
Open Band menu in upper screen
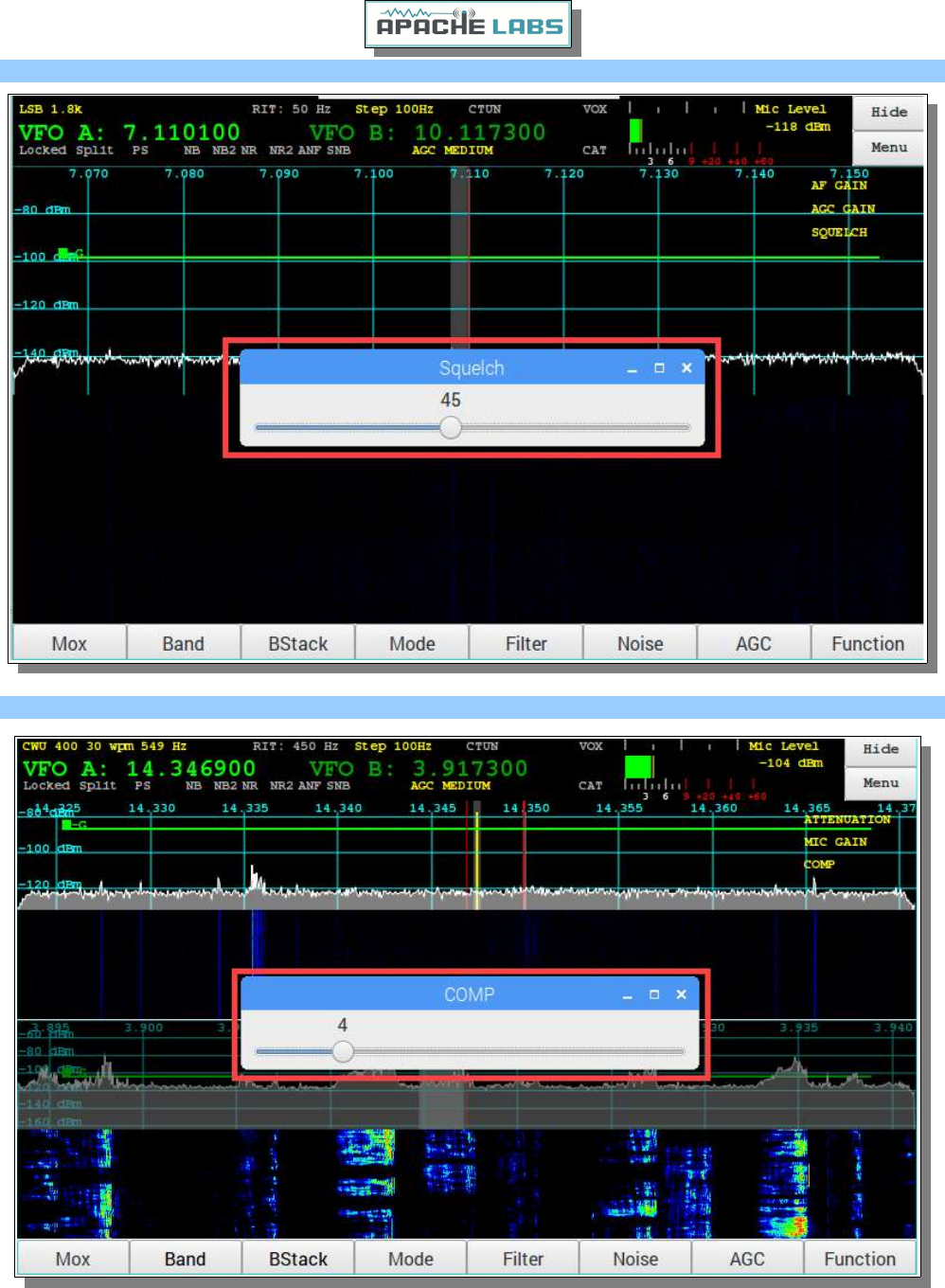tap(183, 643)
